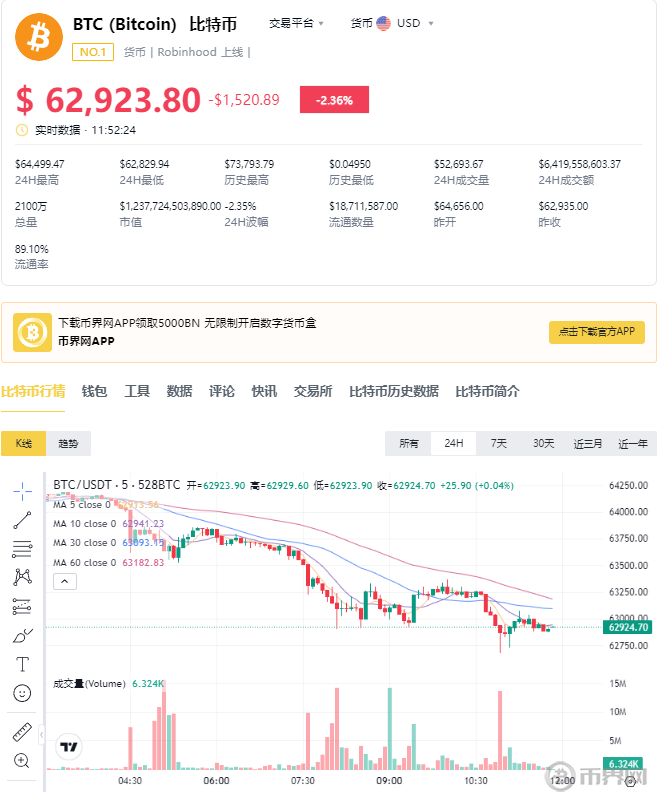Image resolution: width=658 pixels, height=804 pixels.
Task: Select the crosshair cursor tool
Action: pos(22,489)
